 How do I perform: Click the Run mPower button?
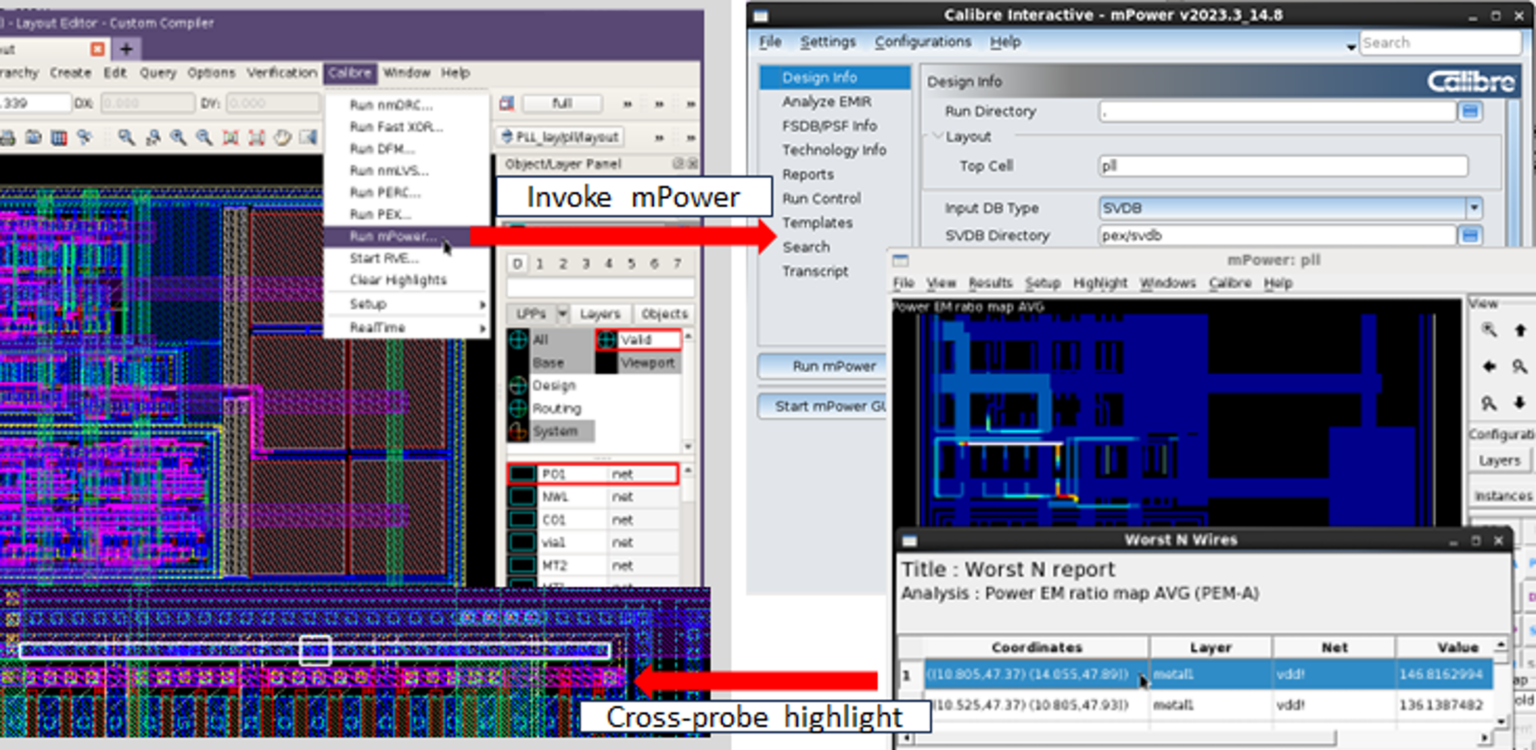tap(822, 366)
